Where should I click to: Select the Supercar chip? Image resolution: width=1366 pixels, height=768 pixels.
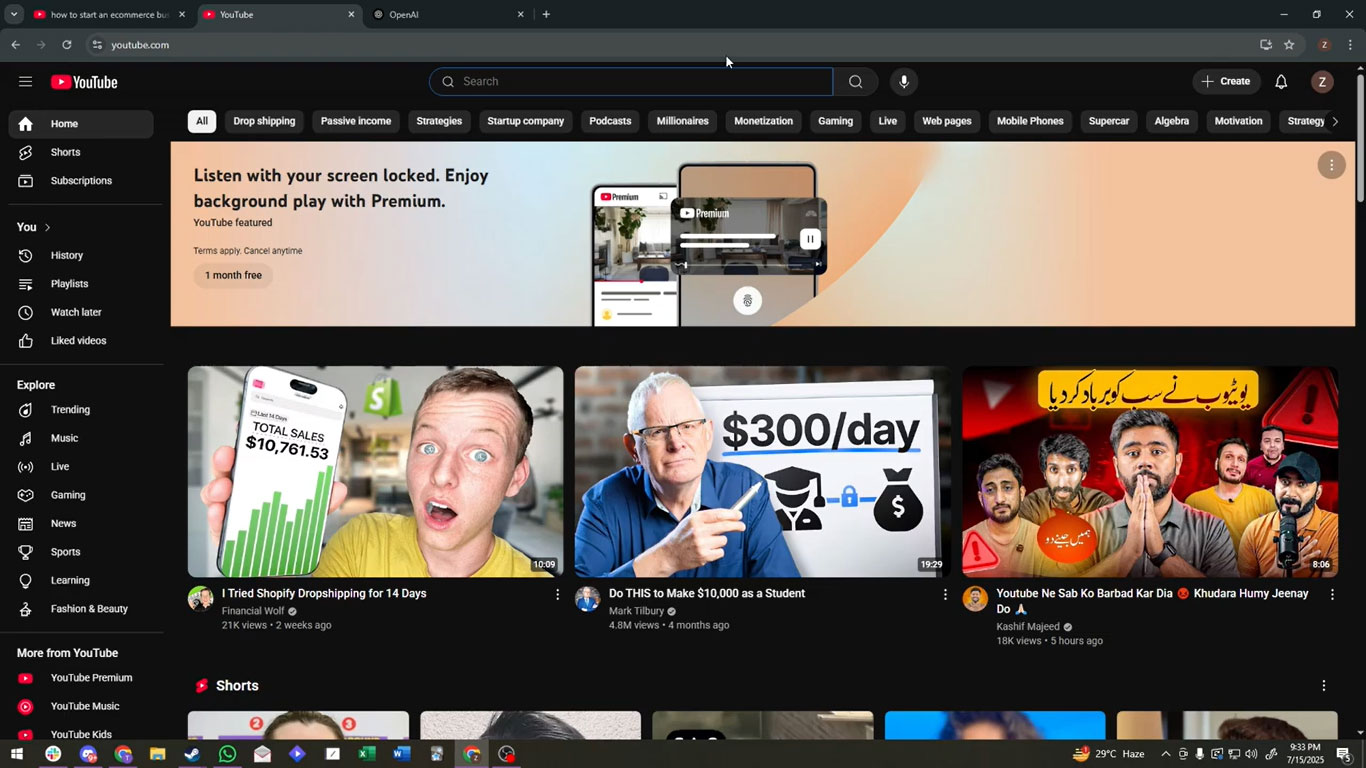coord(1109,121)
